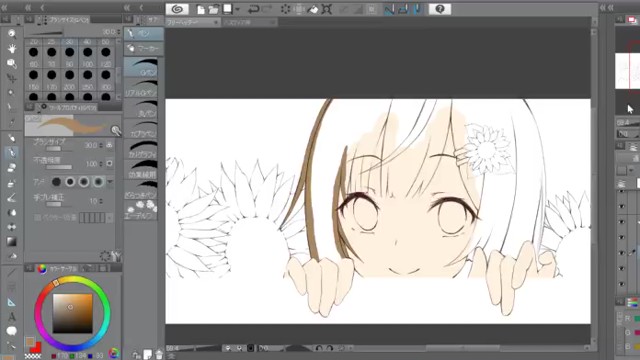
Task: Choose the Marker sub tool group tab
Action: click(x=143, y=48)
